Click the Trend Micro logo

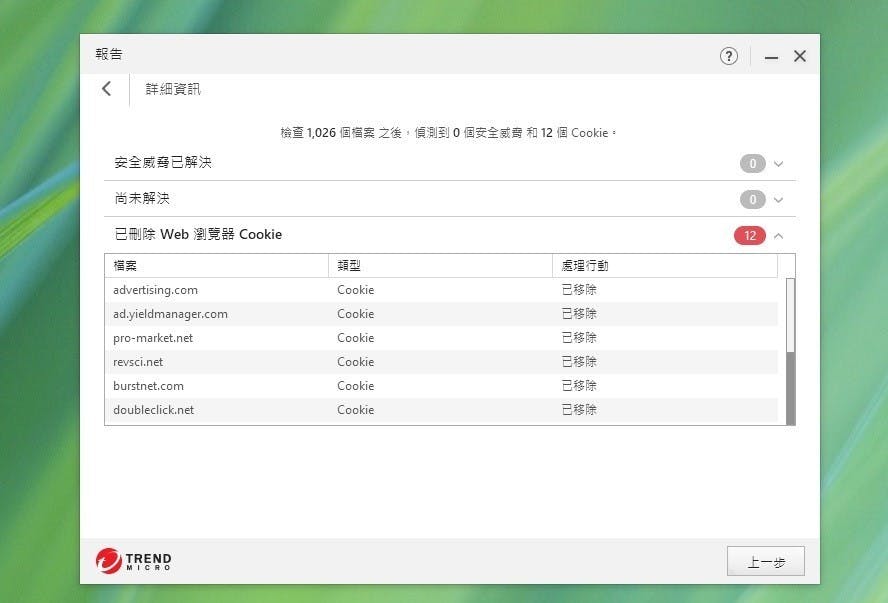pyautogui.click(x=134, y=561)
